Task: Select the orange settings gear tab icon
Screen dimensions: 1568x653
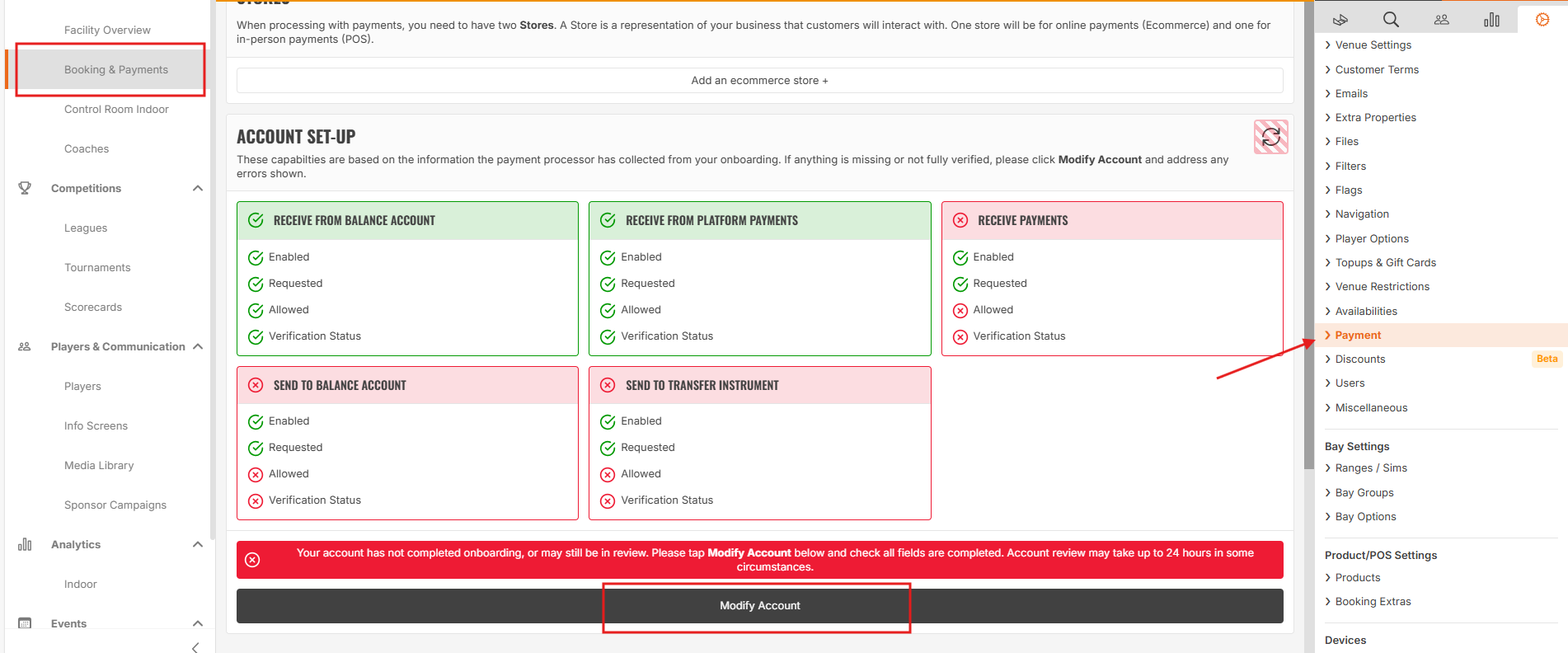Action: [x=1542, y=19]
